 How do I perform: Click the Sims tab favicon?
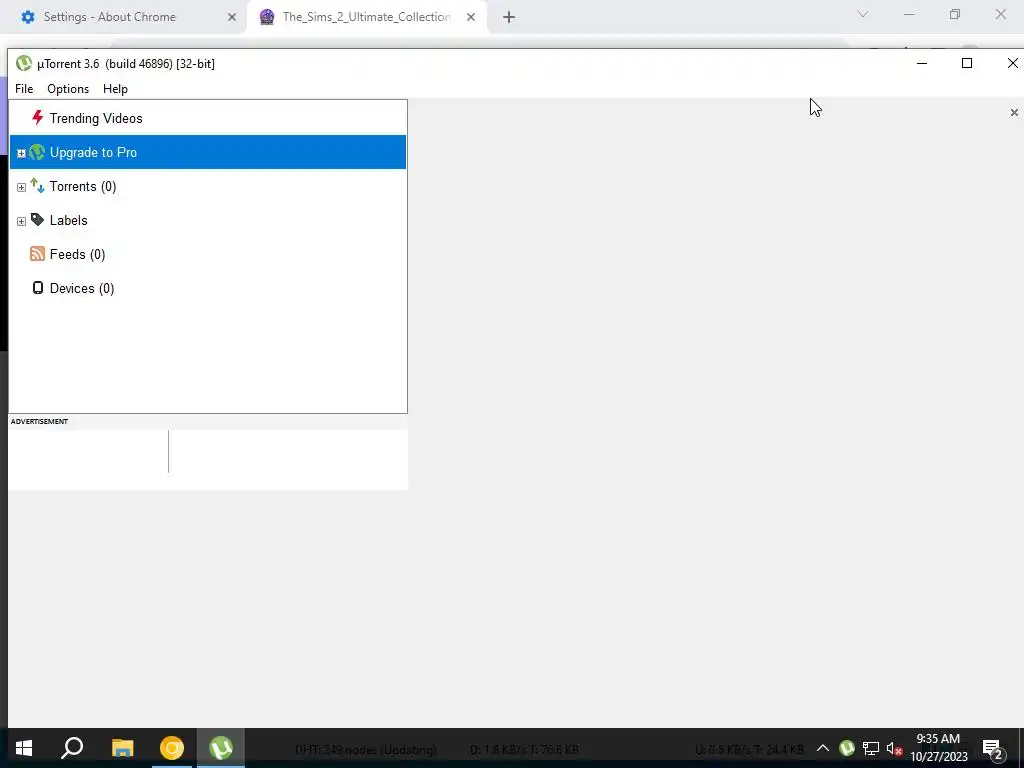click(x=266, y=17)
